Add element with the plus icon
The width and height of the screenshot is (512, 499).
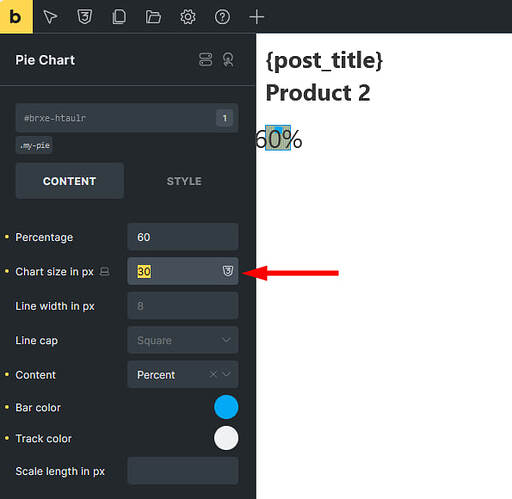256,17
